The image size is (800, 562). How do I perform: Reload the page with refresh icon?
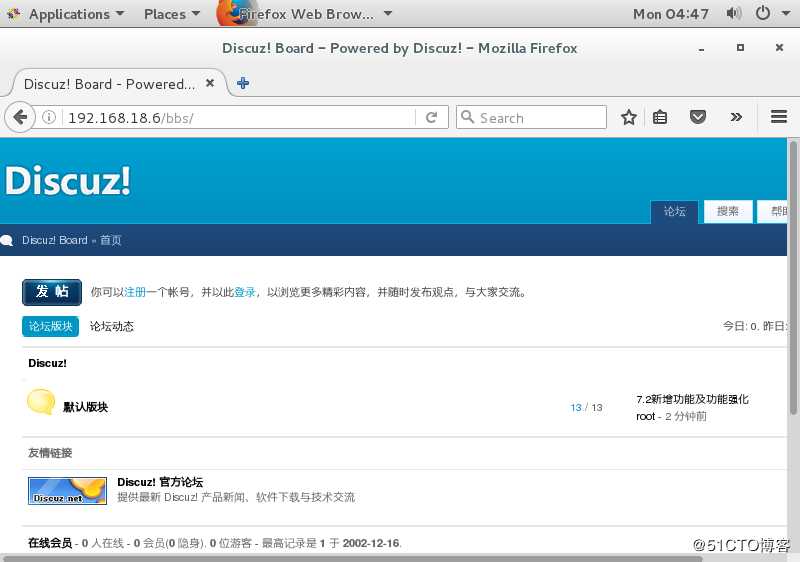point(432,118)
